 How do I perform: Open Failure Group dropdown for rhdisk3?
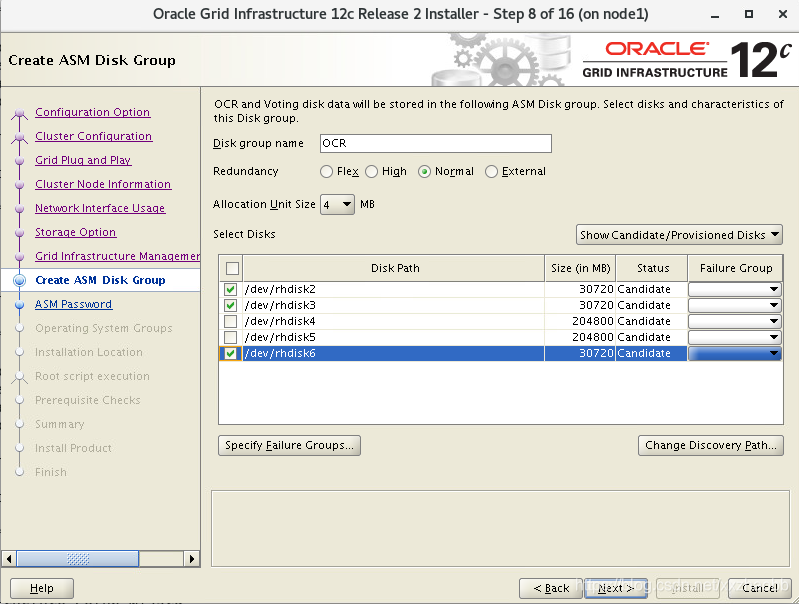735,305
